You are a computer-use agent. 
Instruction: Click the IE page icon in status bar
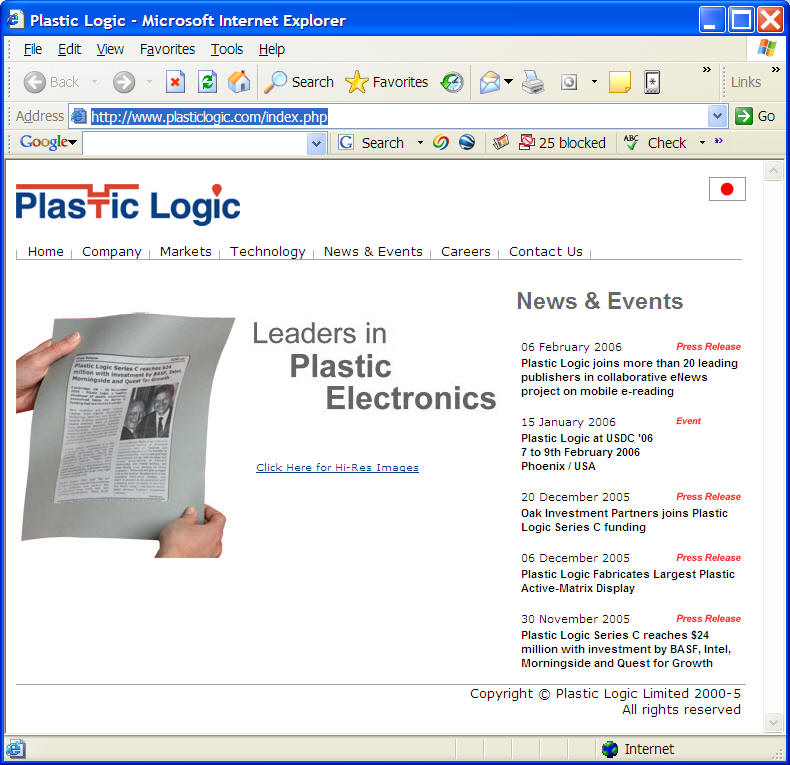tap(15, 749)
